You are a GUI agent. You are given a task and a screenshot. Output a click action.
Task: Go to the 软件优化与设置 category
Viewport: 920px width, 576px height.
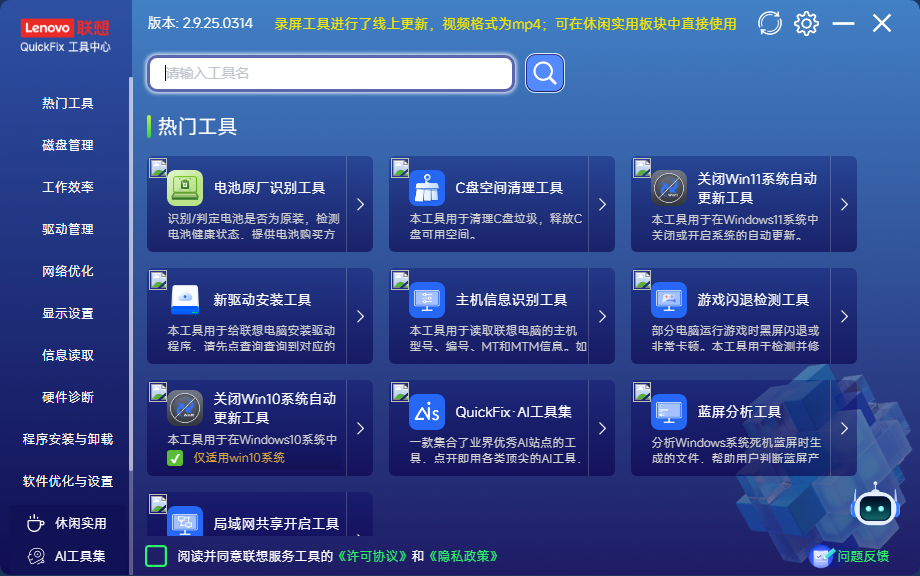67,481
